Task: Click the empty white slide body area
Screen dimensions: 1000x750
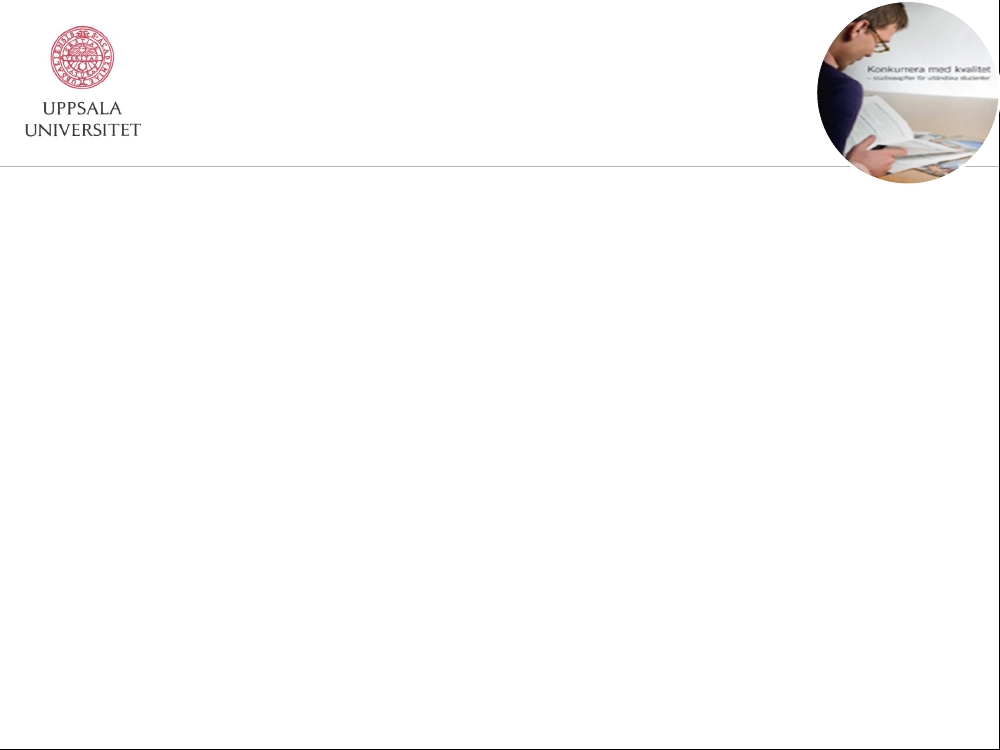Action: coord(499,456)
